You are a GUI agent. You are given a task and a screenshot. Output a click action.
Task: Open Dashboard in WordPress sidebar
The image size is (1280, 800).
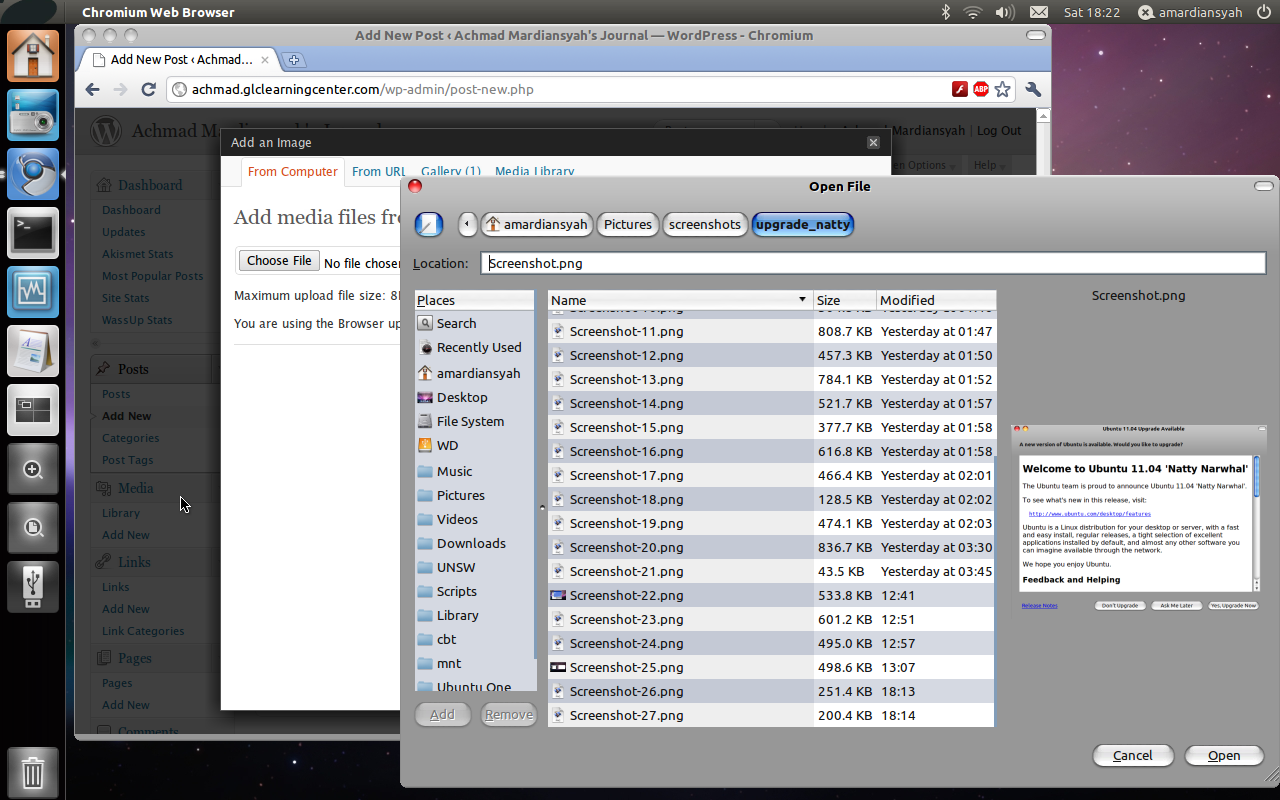tap(131, 210)
